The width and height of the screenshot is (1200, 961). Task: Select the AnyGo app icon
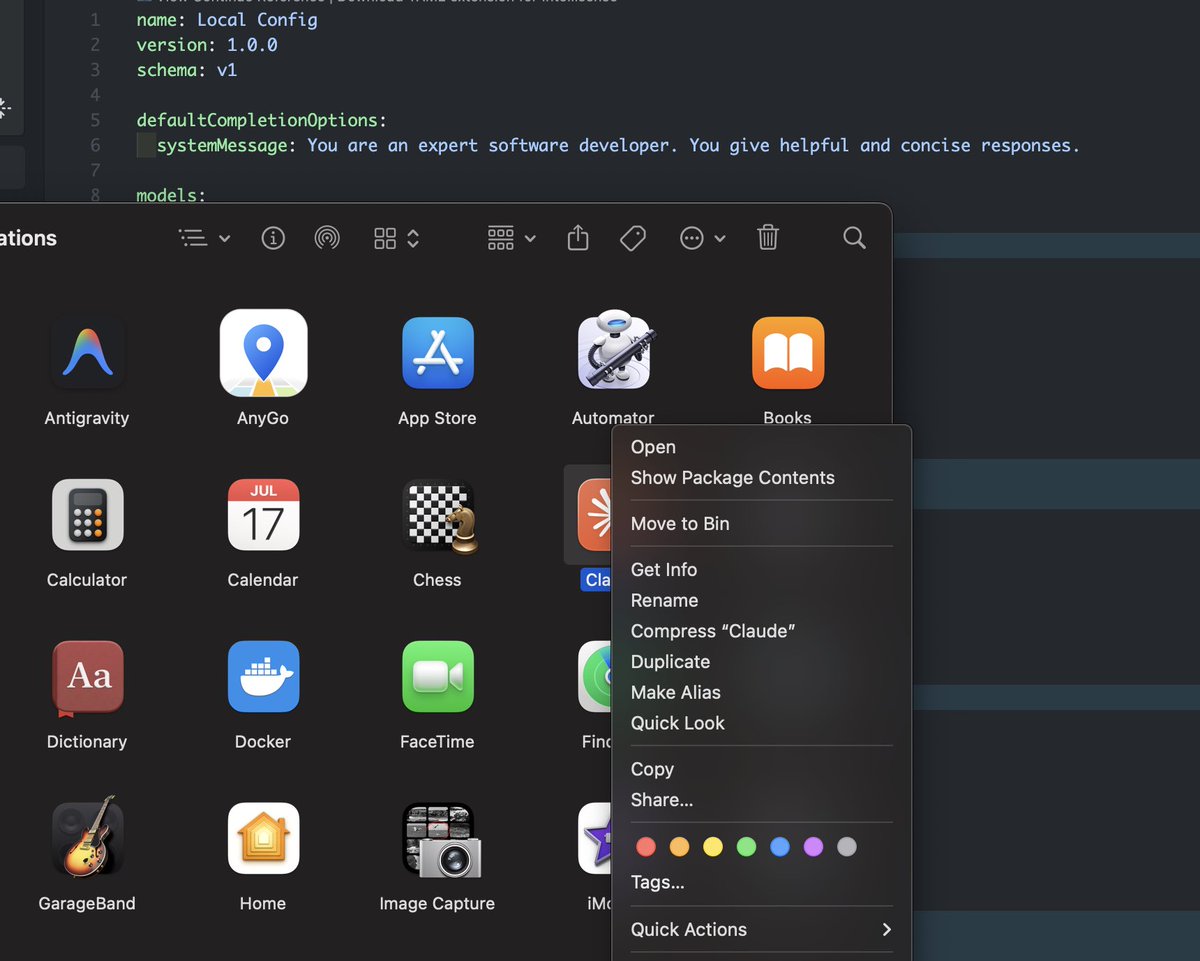click(263, 353)
